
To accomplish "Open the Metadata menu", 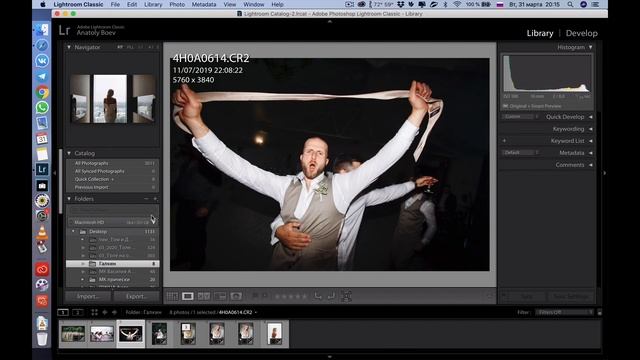I will pos(204,4).
